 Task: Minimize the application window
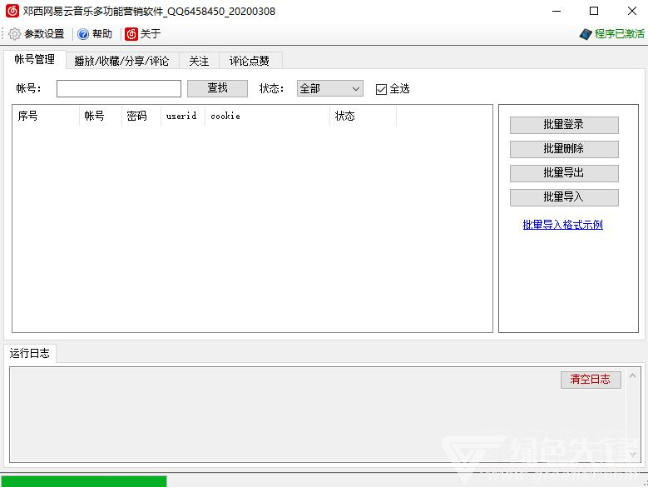(x=557, y=11)
